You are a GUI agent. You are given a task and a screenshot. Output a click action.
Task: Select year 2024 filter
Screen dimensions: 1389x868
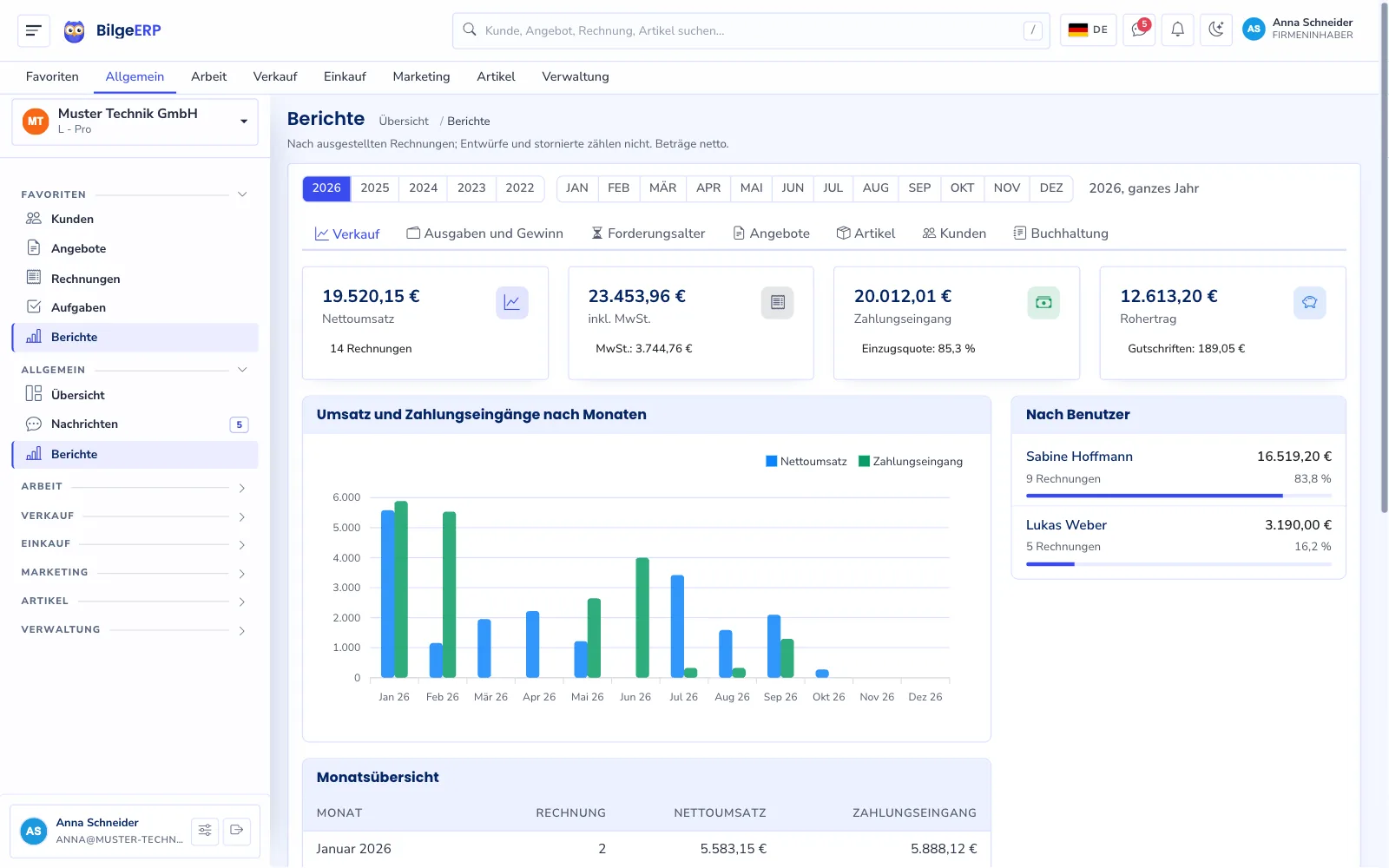coord(423,188)
